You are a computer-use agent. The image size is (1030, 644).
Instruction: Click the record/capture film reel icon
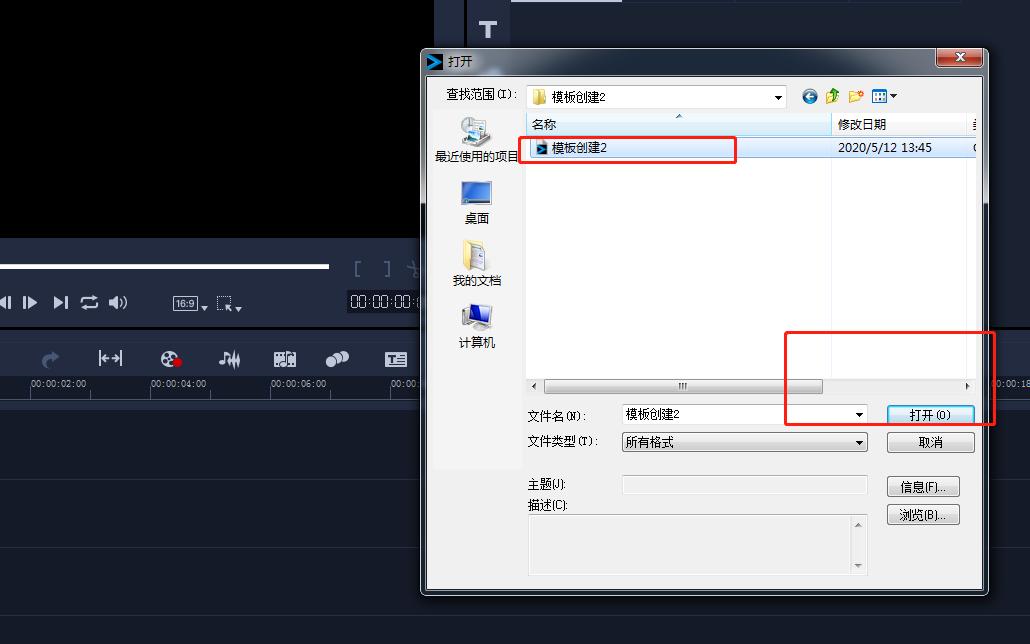[171, 359]
